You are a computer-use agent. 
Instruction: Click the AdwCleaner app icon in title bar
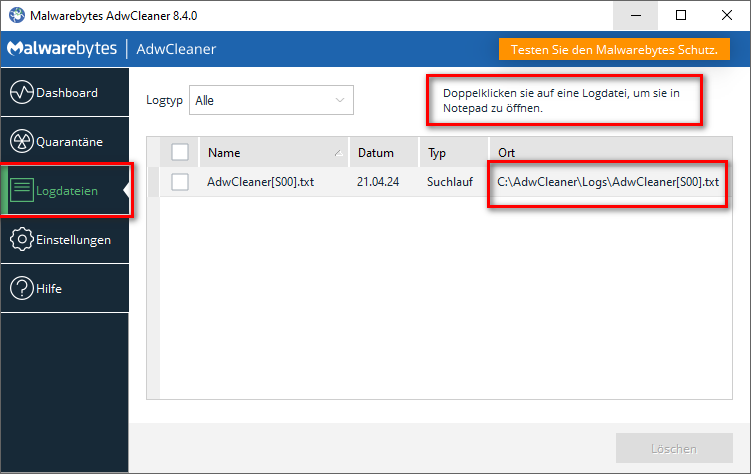coord(17,15)
